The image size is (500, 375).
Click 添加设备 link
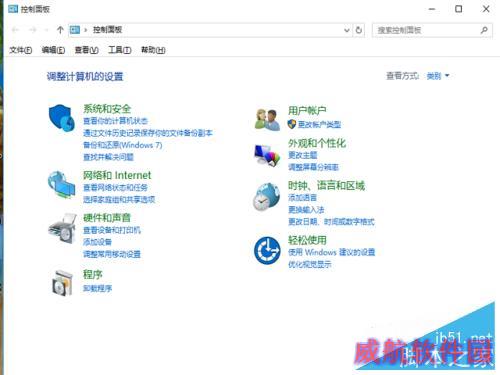coord(97,242)
